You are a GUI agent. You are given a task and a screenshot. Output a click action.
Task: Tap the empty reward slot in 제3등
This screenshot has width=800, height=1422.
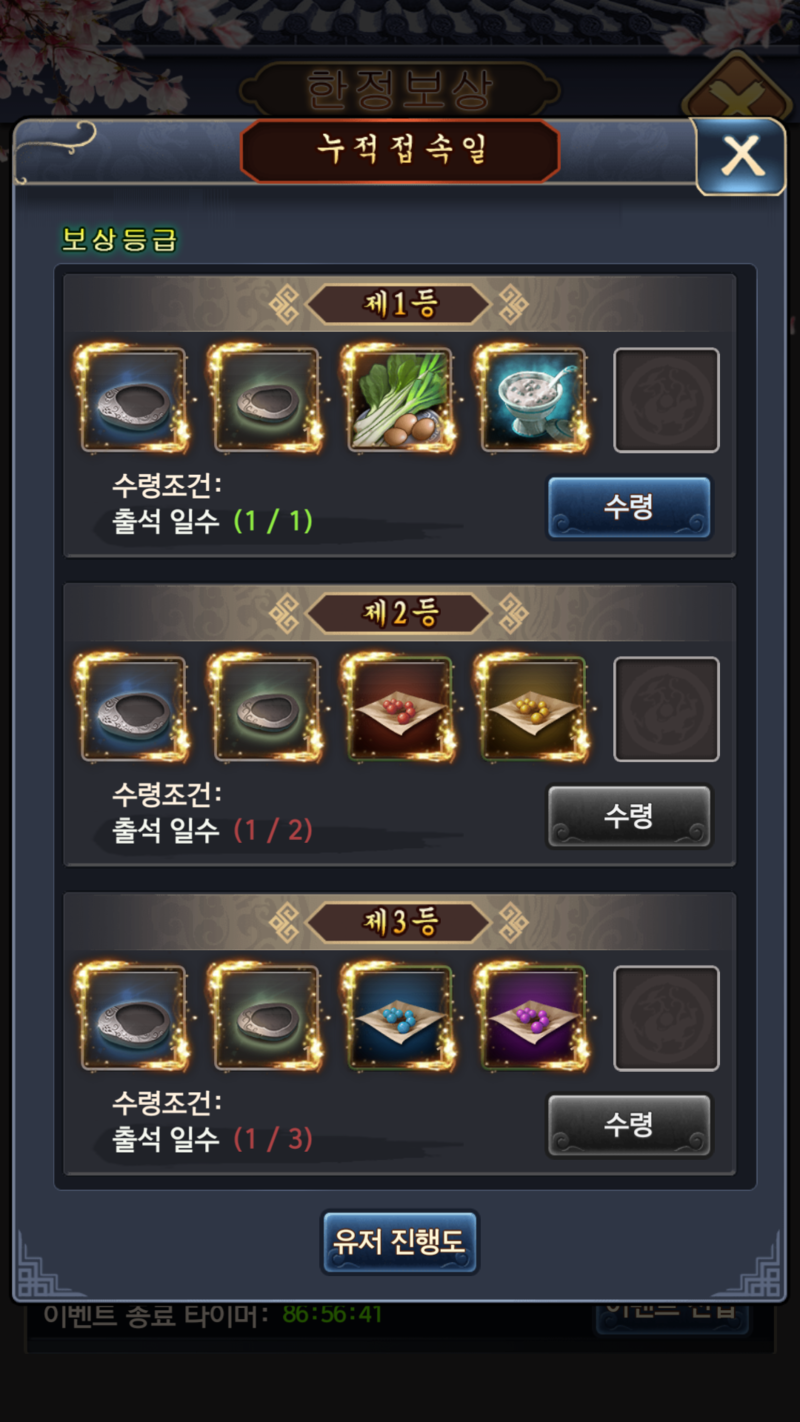666,1018
